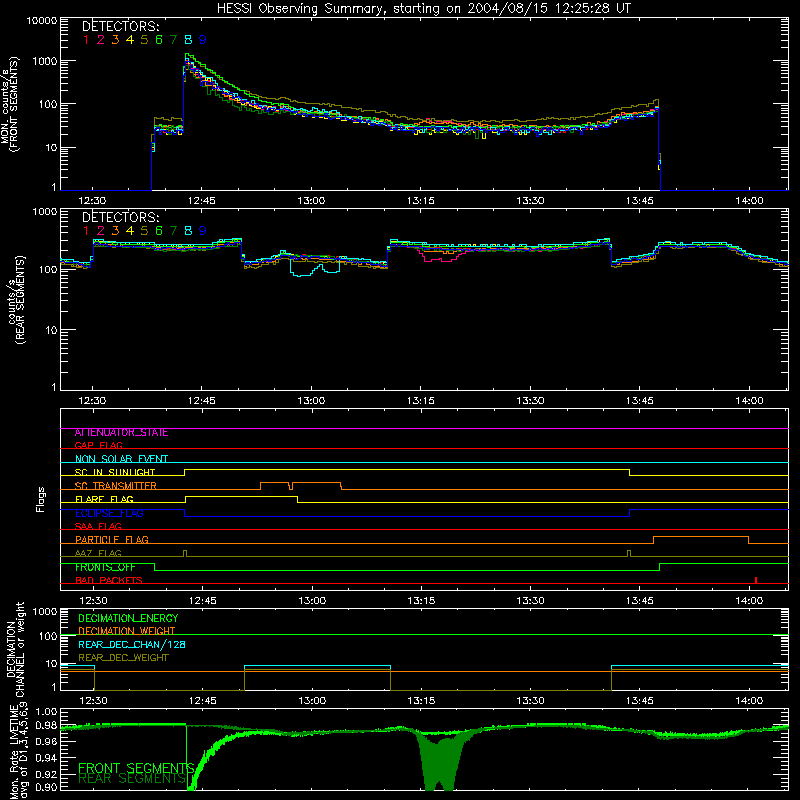Click the AAZ_FLAG label

[x=98, y=553]
